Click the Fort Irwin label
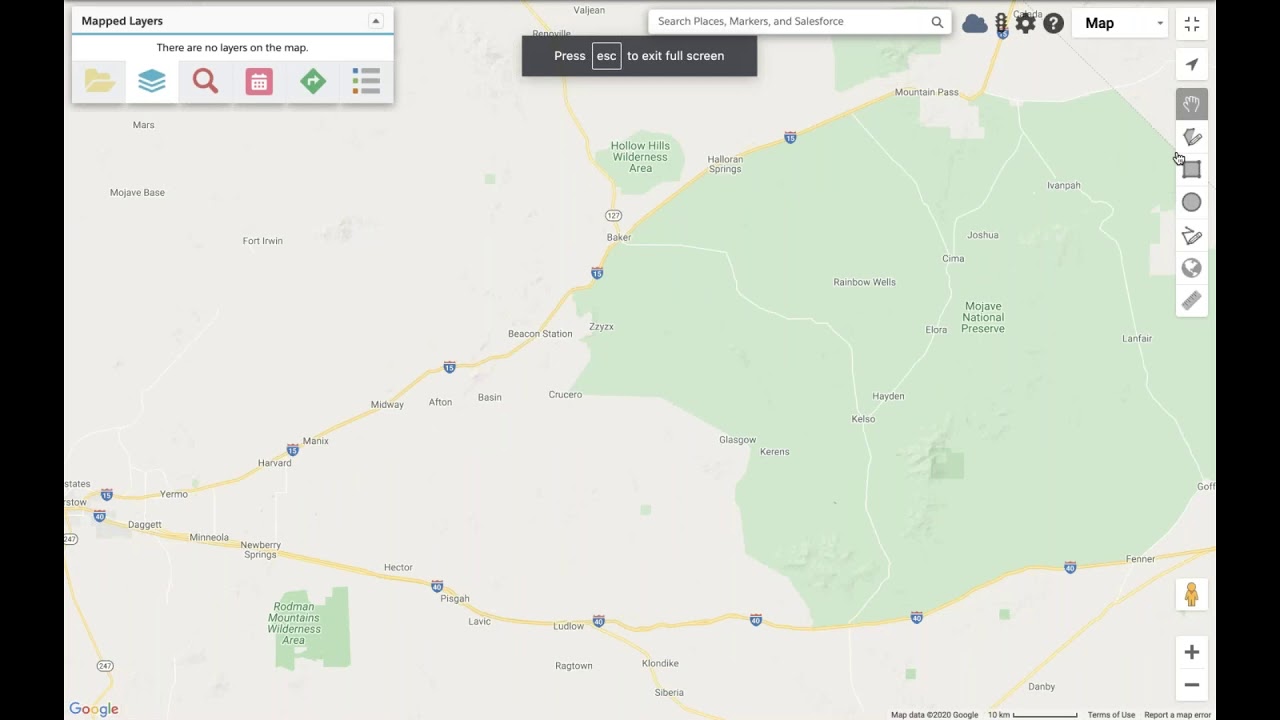Viewport: 1280px width, 720px height. pos(263,241)
